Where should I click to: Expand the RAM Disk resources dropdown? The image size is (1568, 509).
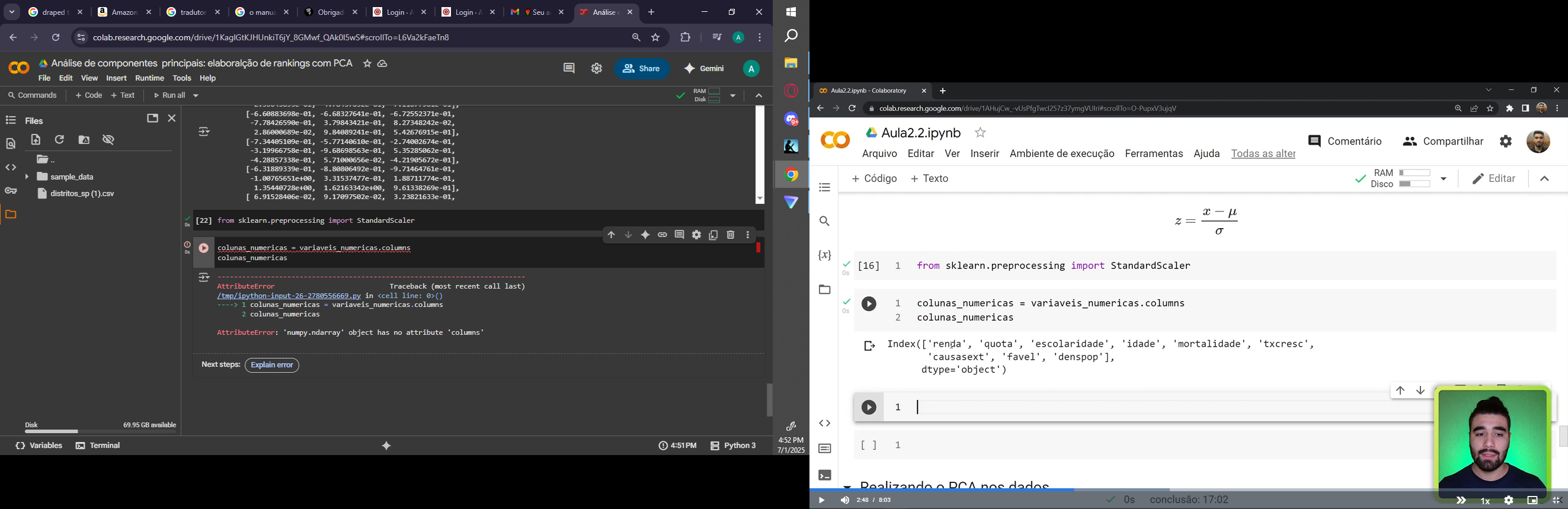(733, 95)
